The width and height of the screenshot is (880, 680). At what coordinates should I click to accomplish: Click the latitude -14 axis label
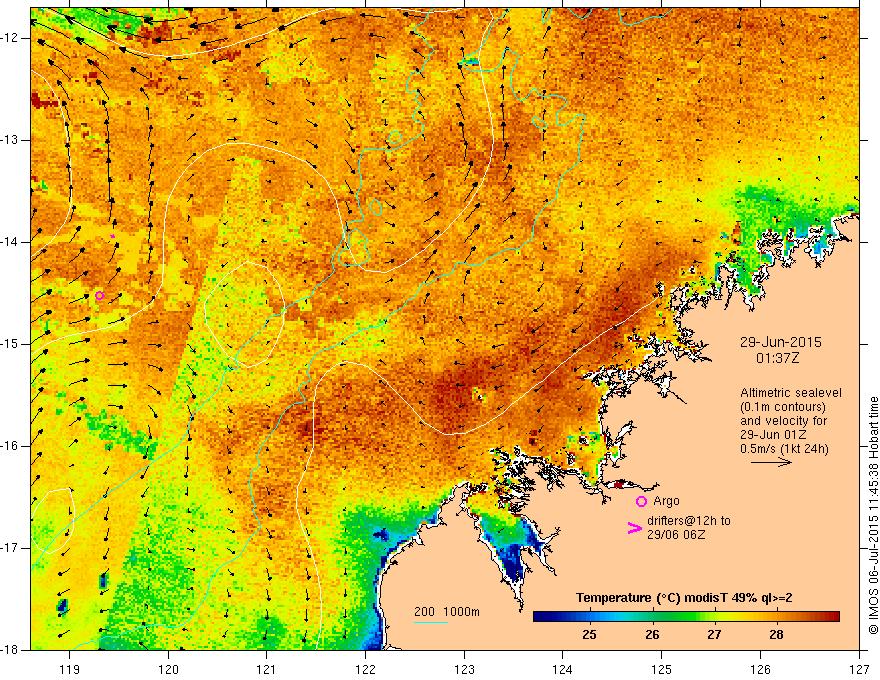pyautogui.click(x=11, y=242)
